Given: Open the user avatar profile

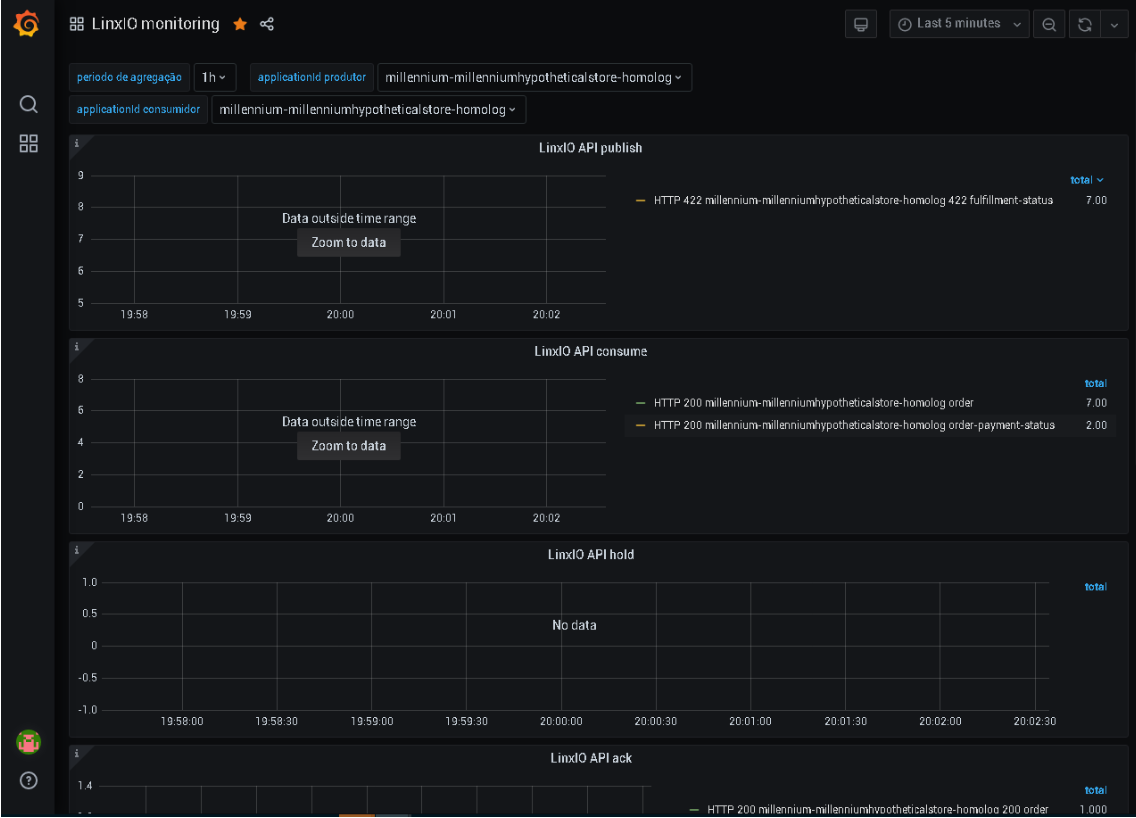Looking at the screenshot, I should (28, 742).
